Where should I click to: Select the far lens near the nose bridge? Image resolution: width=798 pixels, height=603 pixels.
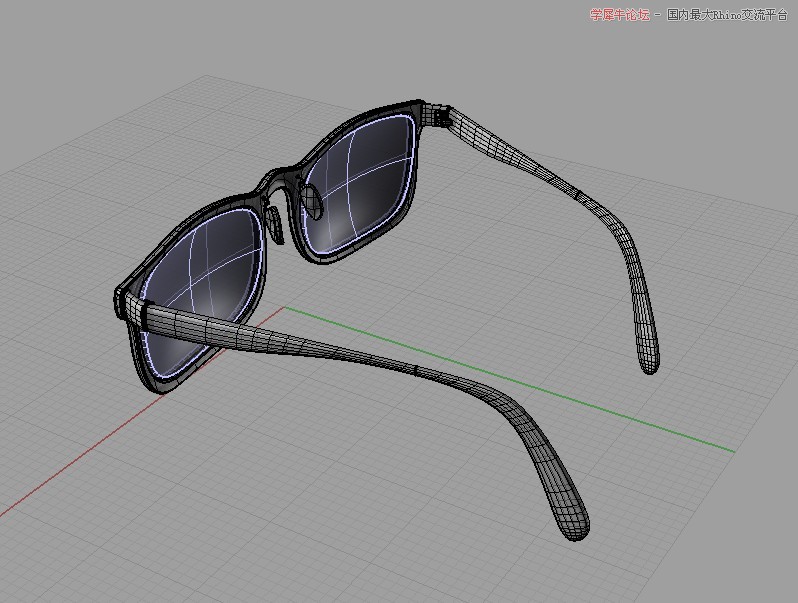click(x=359, y=186)
